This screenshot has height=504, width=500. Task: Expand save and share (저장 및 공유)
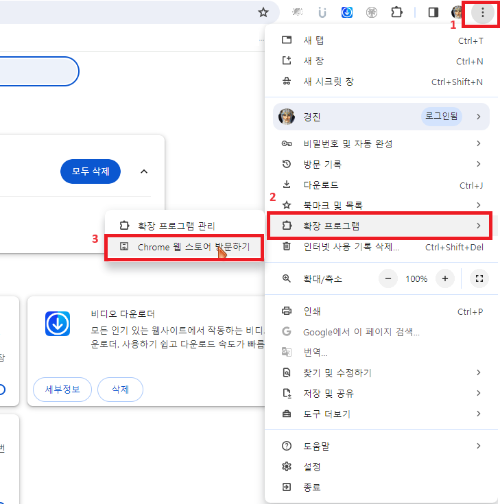coord(382,393)
